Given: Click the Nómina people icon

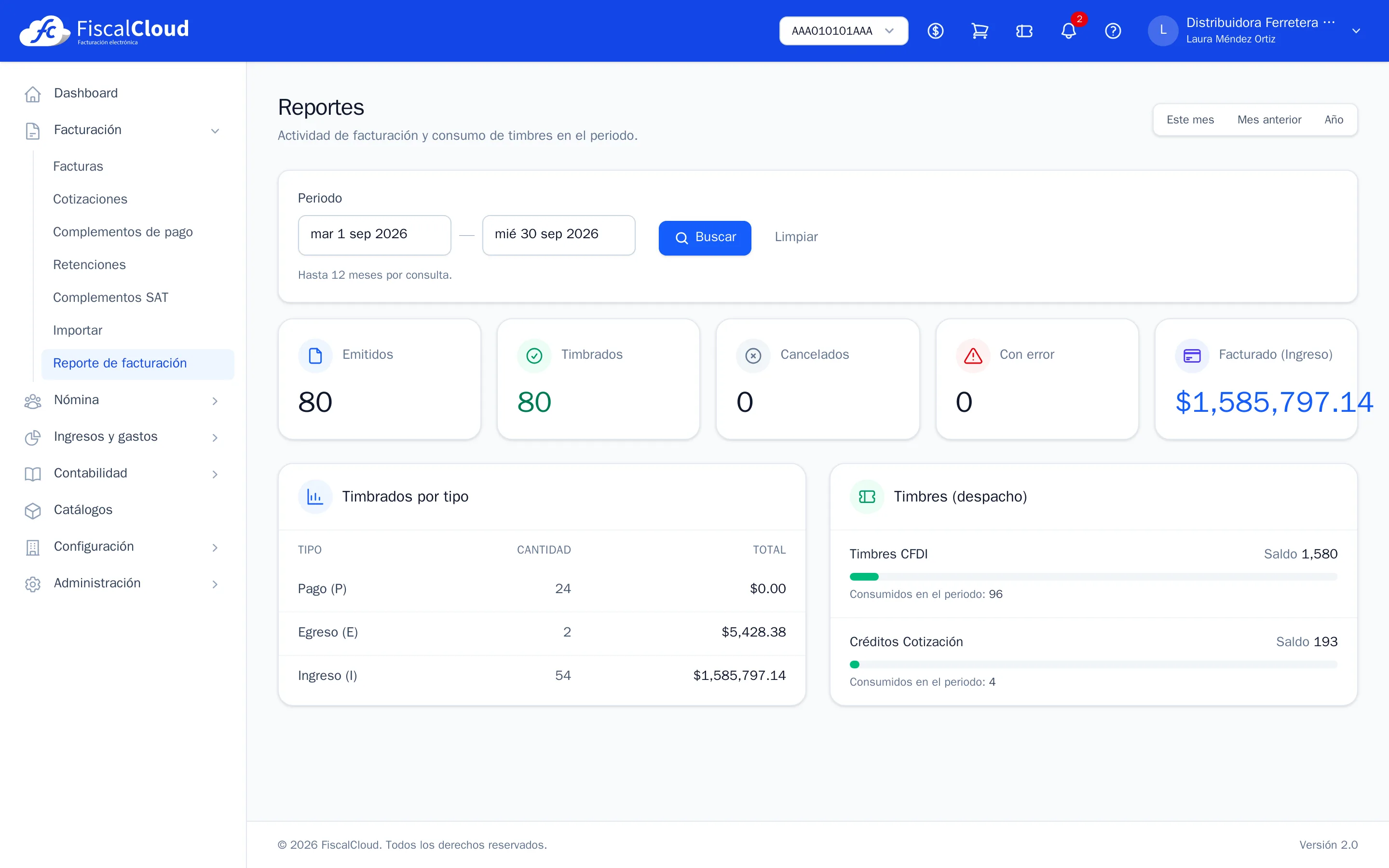Looking at the screenshot, I should [33, 401].
